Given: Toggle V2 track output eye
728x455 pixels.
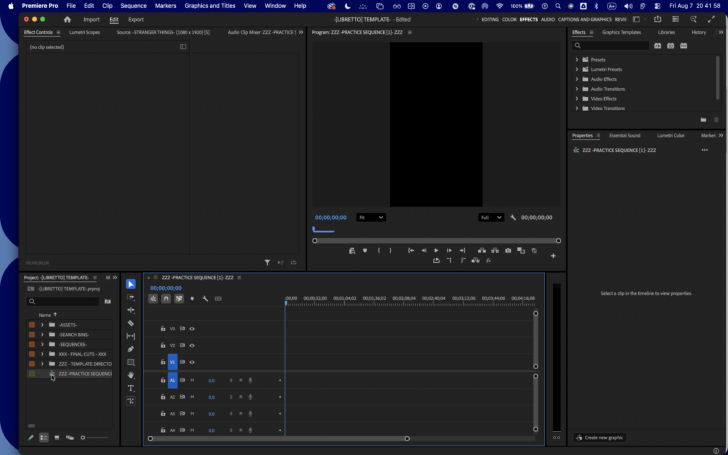Looking at the screenshot, I should [192, 345].
